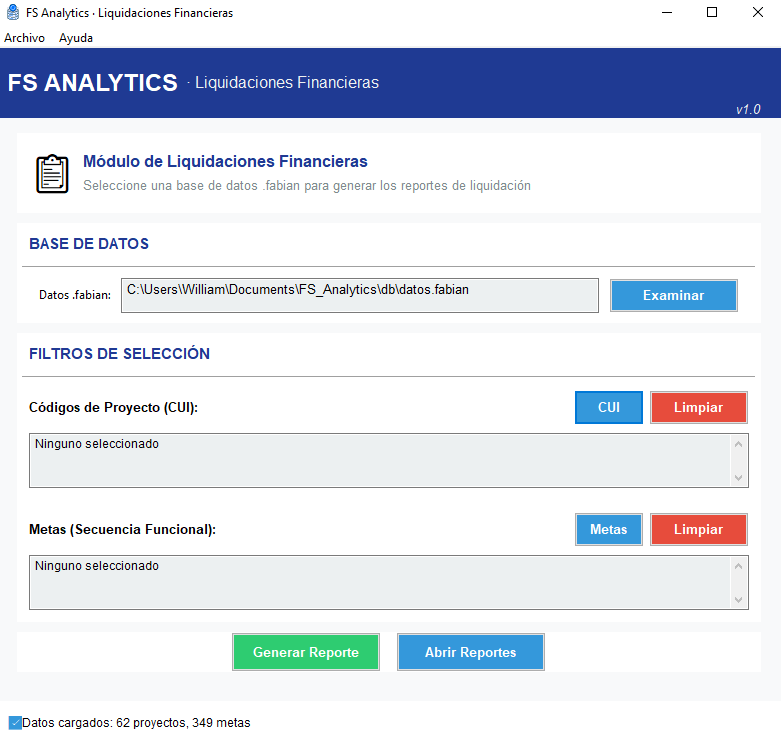781x735 pixels.
Task: Open the Metas selection button
Action: point(609,529)
